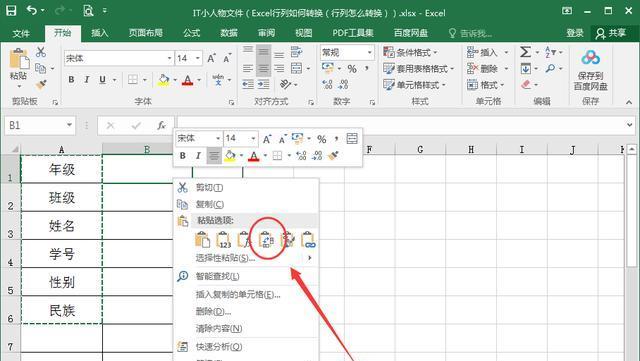640x361 pixels.
Task: Switch to the 公式 tab
Action: point(191,33)
